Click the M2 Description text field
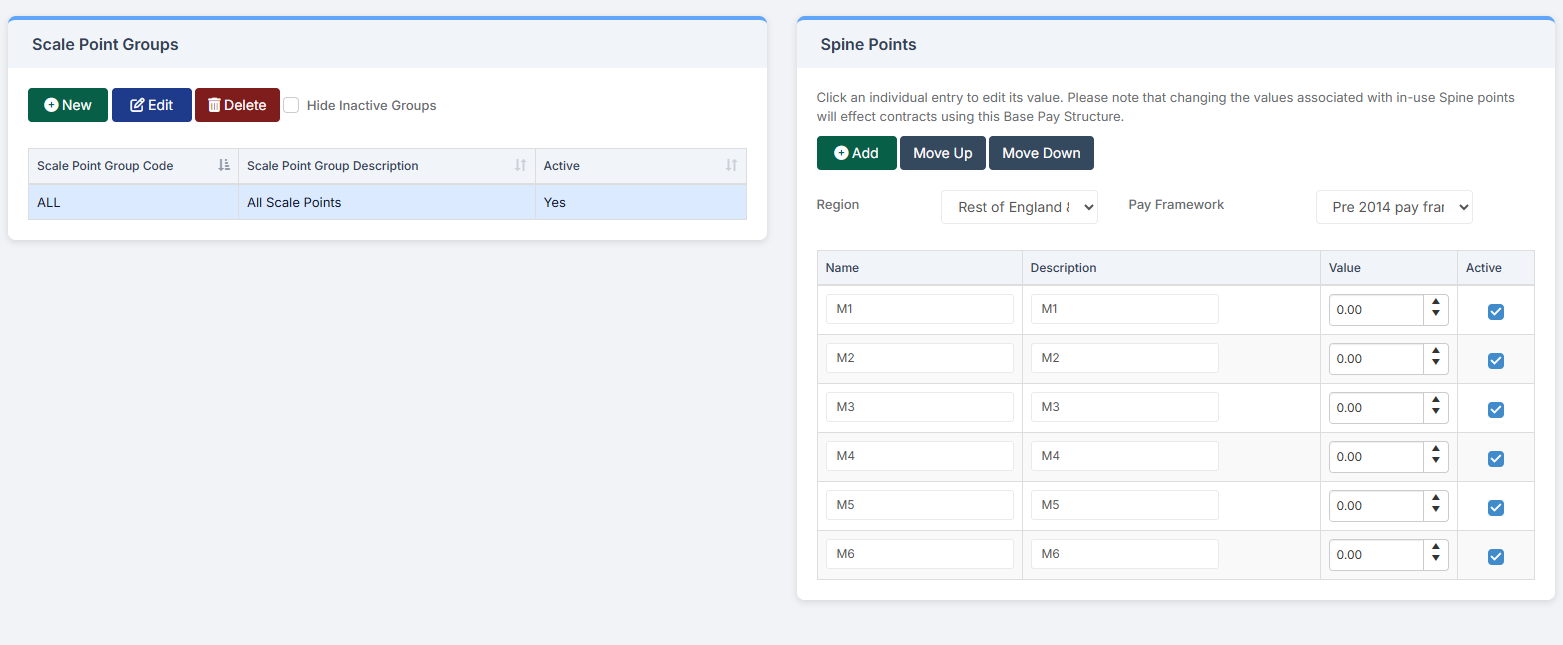Screen dimensions: 1563x645 point(1124,358)
